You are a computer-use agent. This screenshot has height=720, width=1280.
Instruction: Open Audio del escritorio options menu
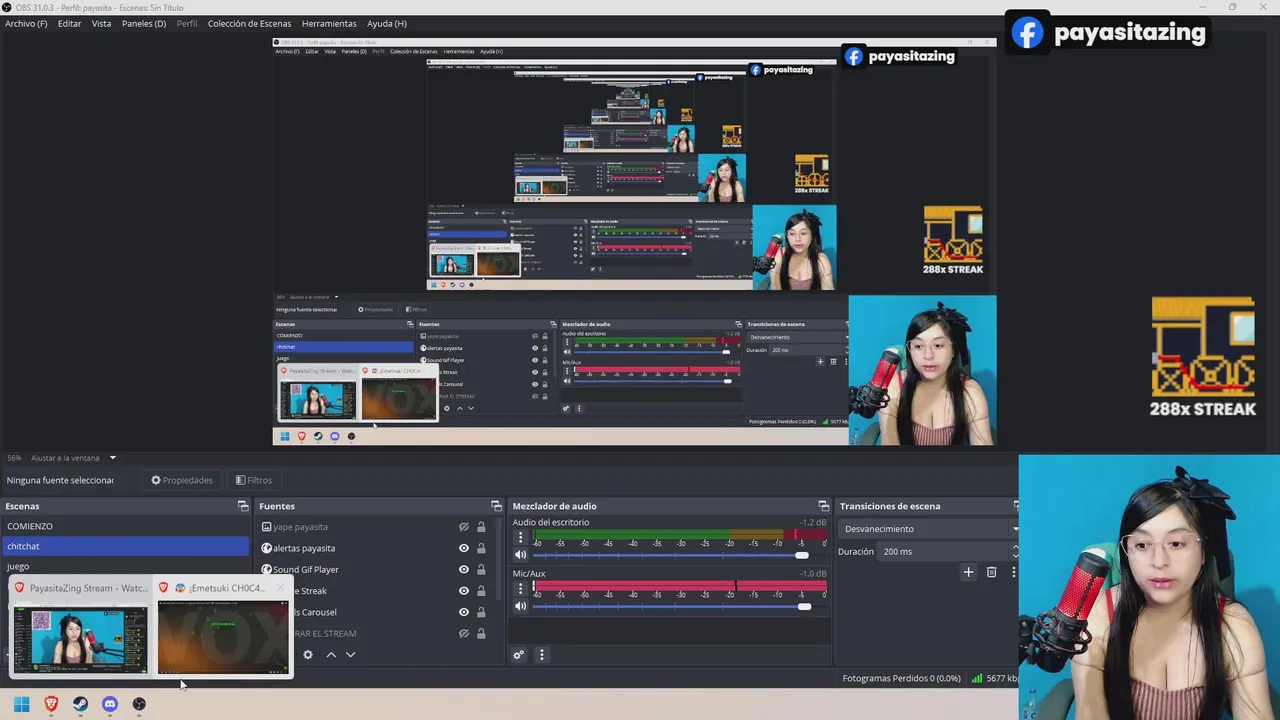pos(520,537)
